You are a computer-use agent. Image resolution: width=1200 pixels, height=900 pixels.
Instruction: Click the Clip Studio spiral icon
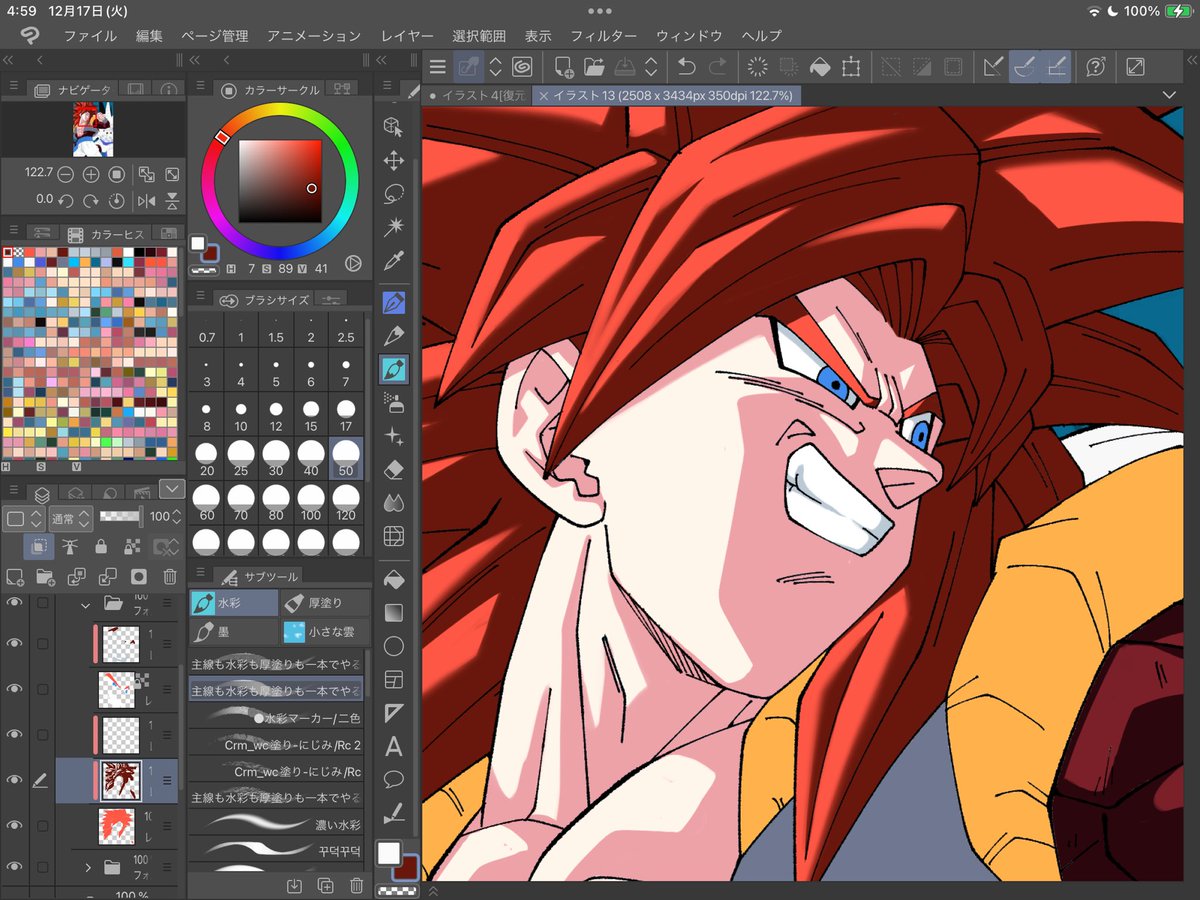point(522,67)
